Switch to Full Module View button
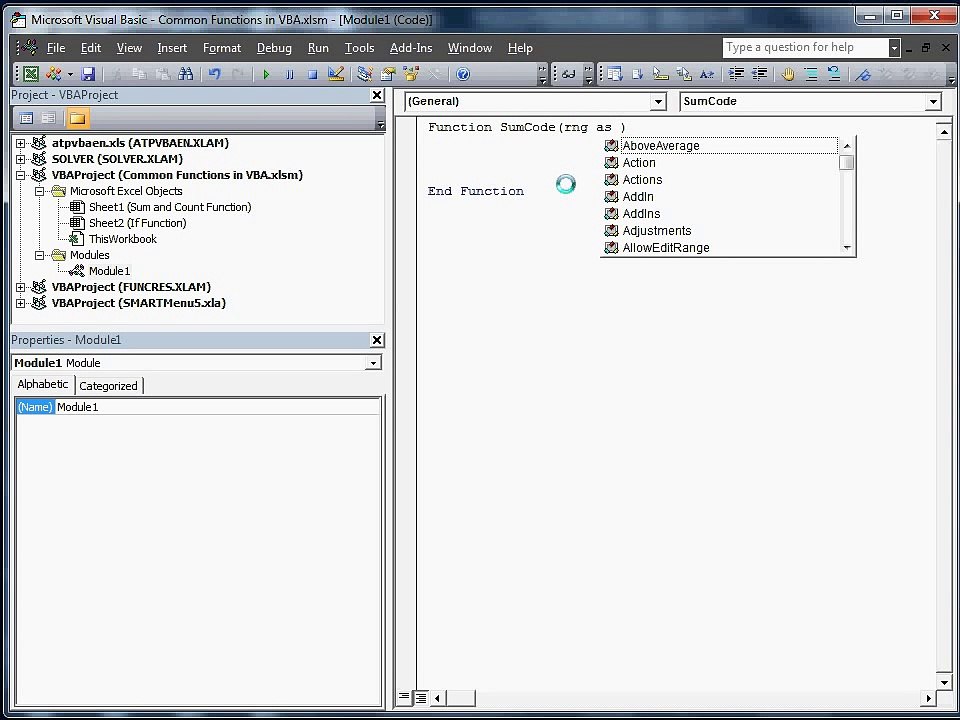The width and height of the screenshot is (960, 720). tap(421, 697)
